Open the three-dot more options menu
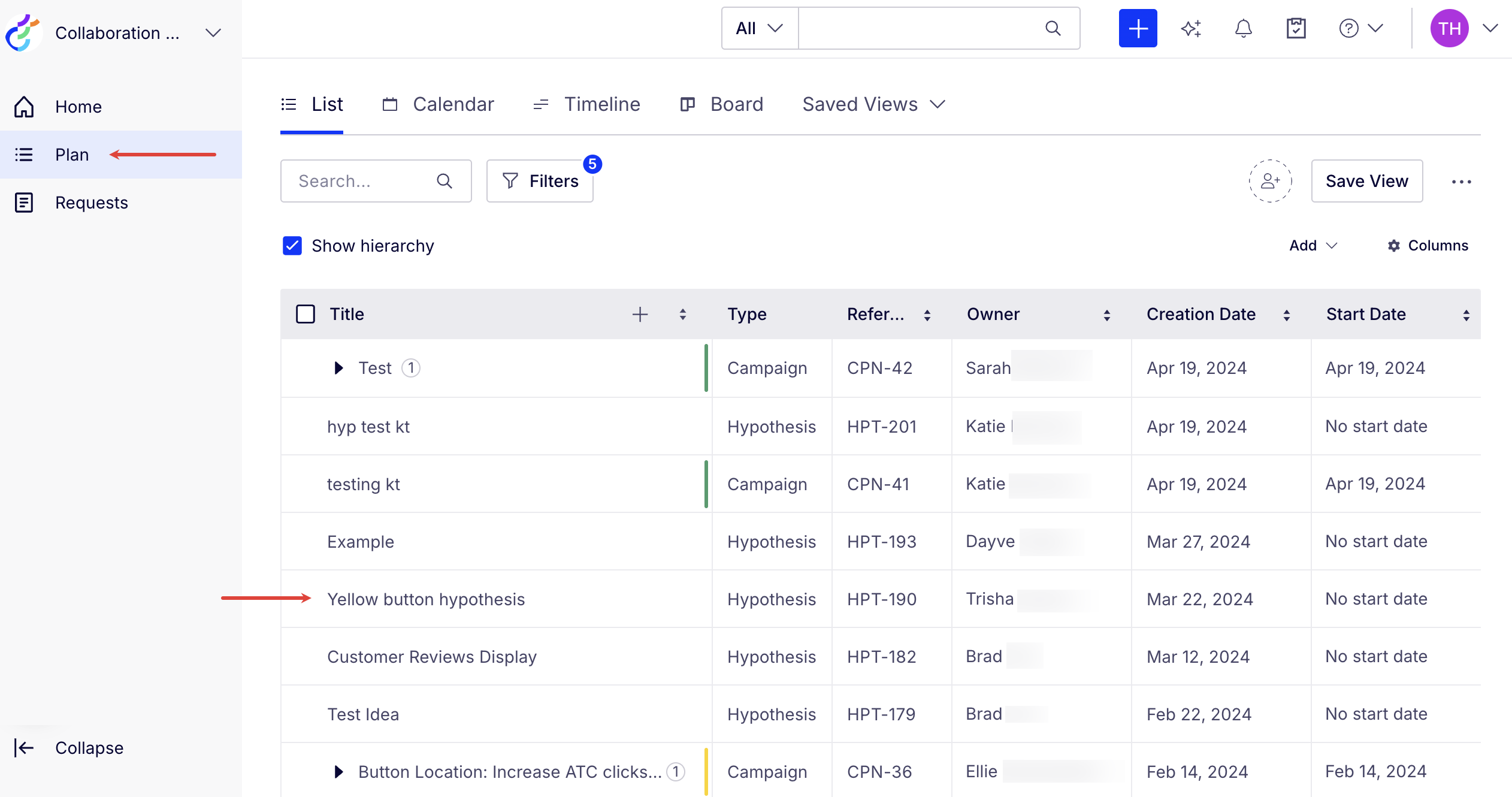The height and width of the screenshot is (797, 1512). tap(1461, 182)
